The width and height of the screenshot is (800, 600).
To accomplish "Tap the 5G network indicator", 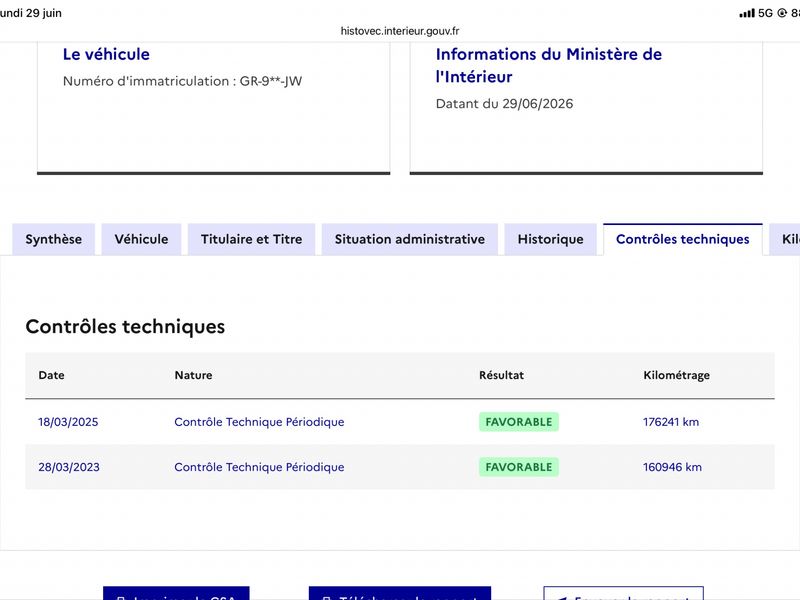I will click(765, 13).
